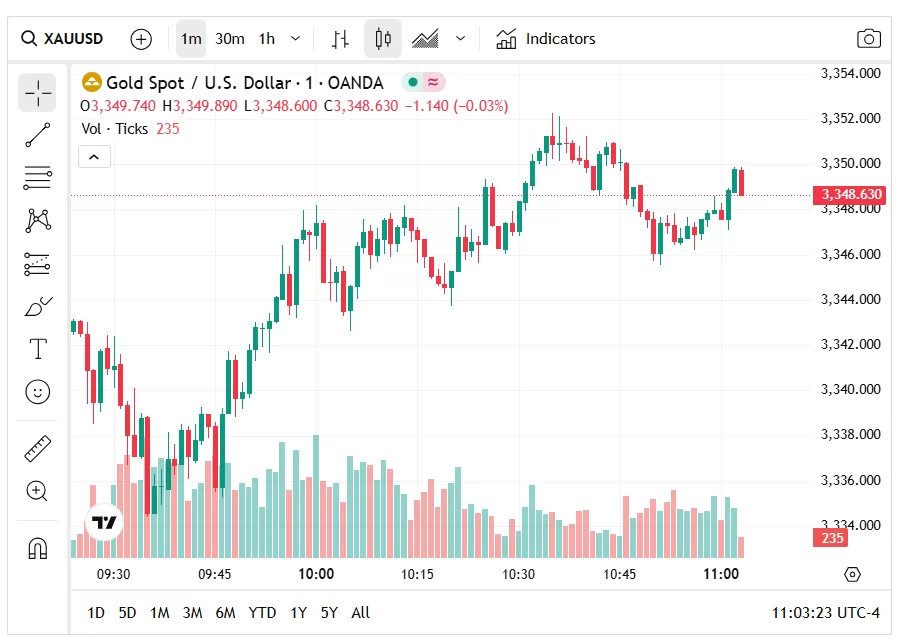
Task: Select the 30m timeframe
Action: [x=229, y=39]
